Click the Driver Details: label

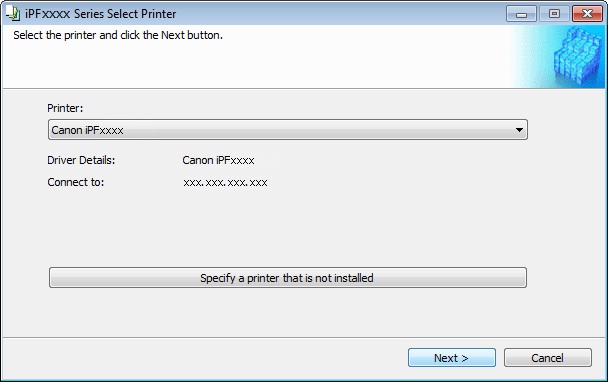[81, 160]
